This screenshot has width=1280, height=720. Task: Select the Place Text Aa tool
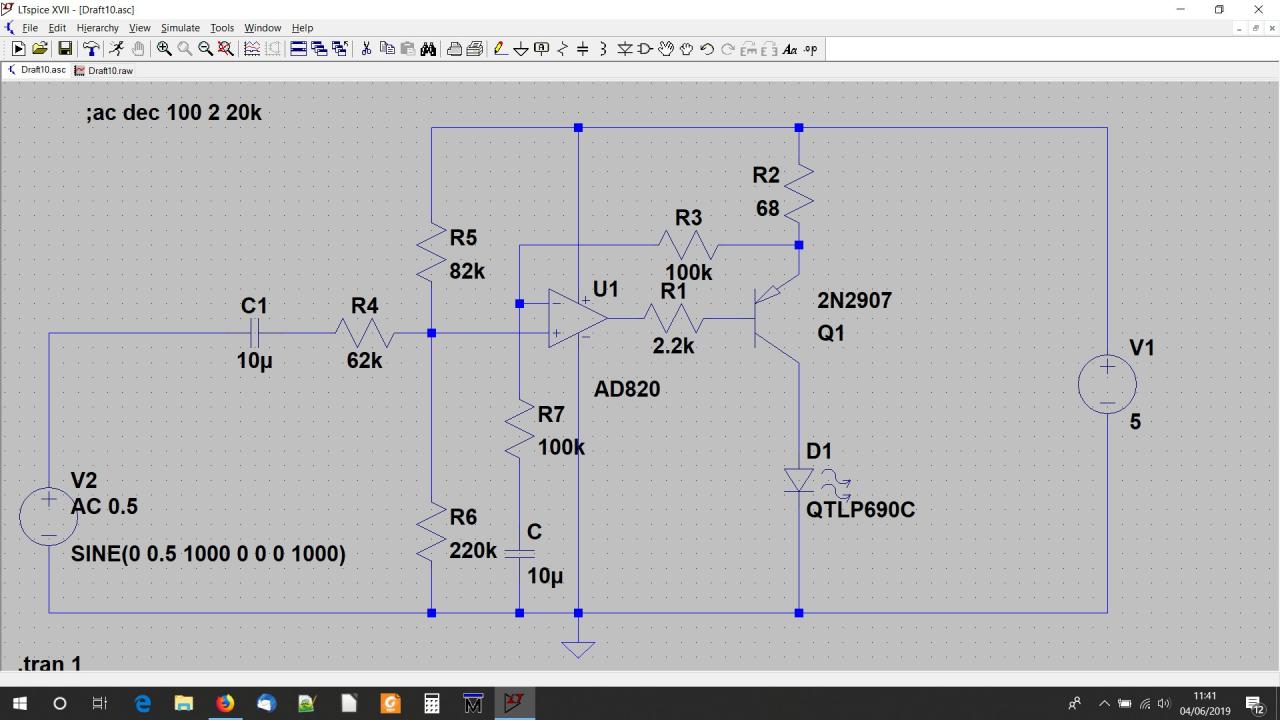tap(790, 48)
